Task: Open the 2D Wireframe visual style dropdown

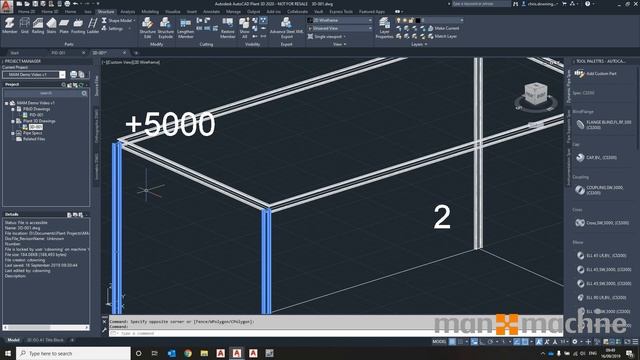Action: 340,20
